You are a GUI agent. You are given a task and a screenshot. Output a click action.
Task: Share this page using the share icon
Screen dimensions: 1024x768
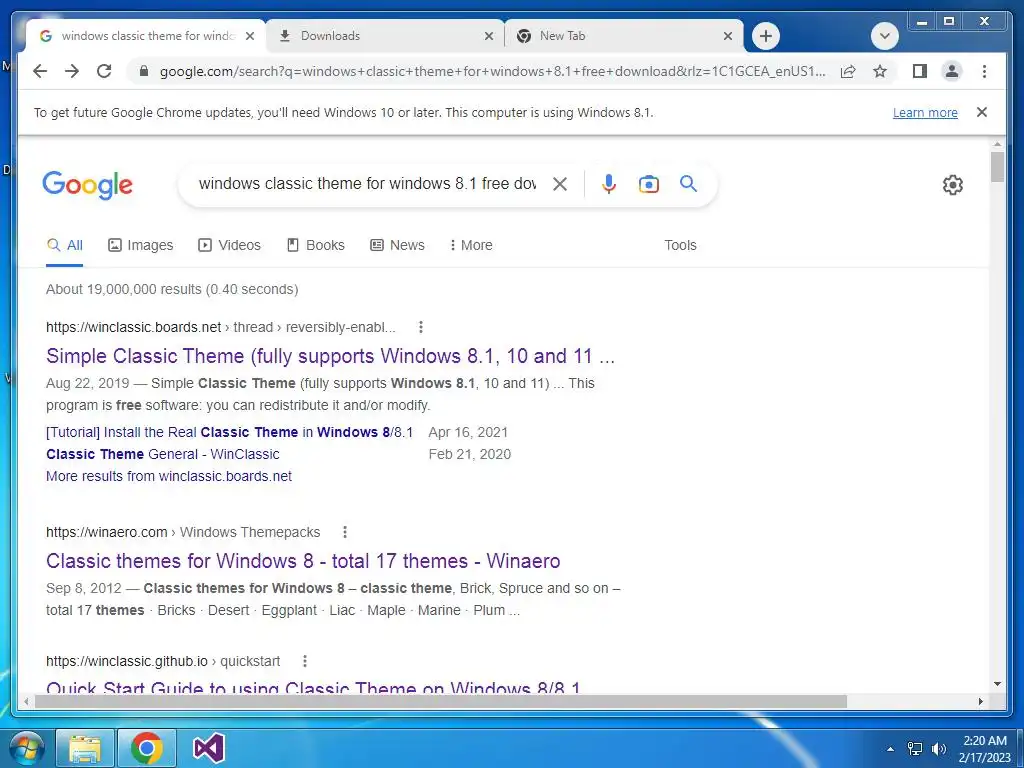coord(848,71)
